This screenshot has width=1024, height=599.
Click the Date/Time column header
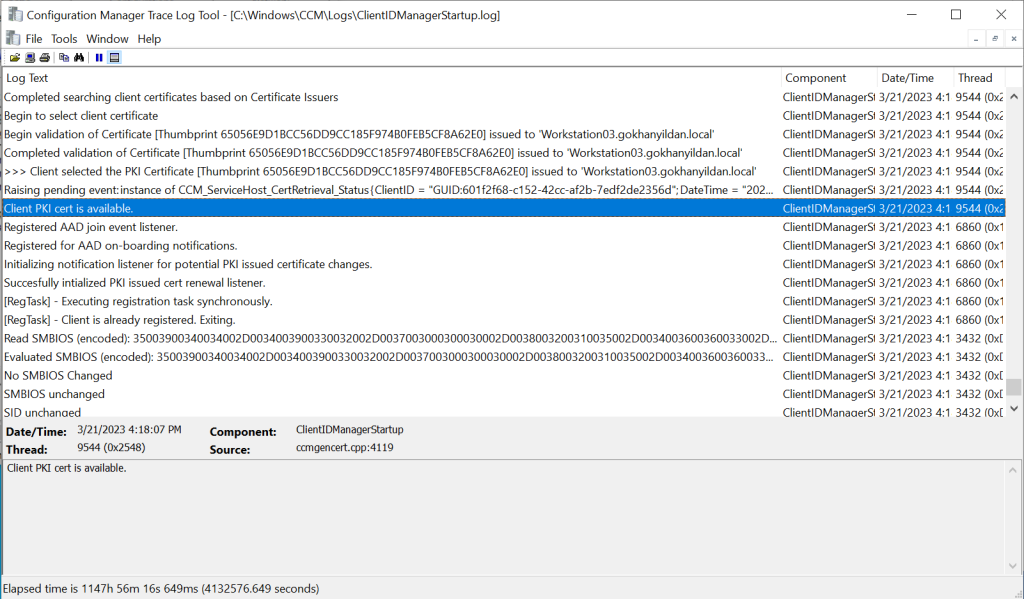pyautogui.click(x=916, y=78)
